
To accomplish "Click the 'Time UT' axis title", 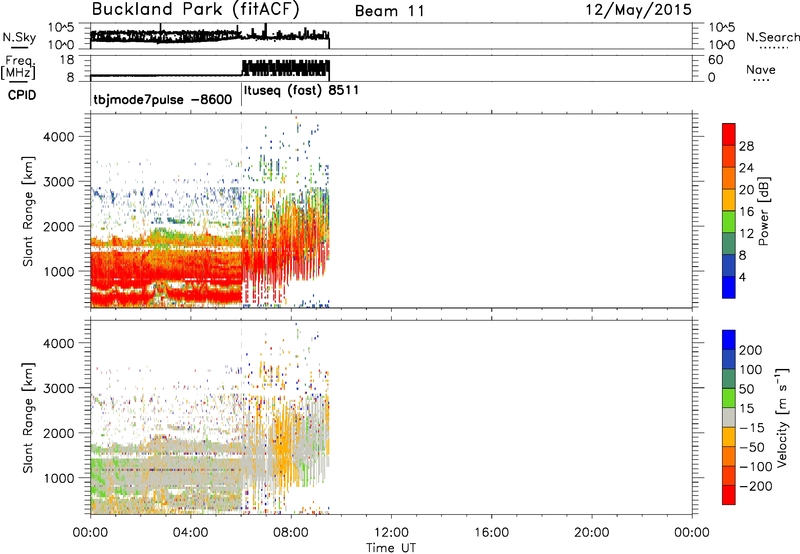I will [391, 548].
